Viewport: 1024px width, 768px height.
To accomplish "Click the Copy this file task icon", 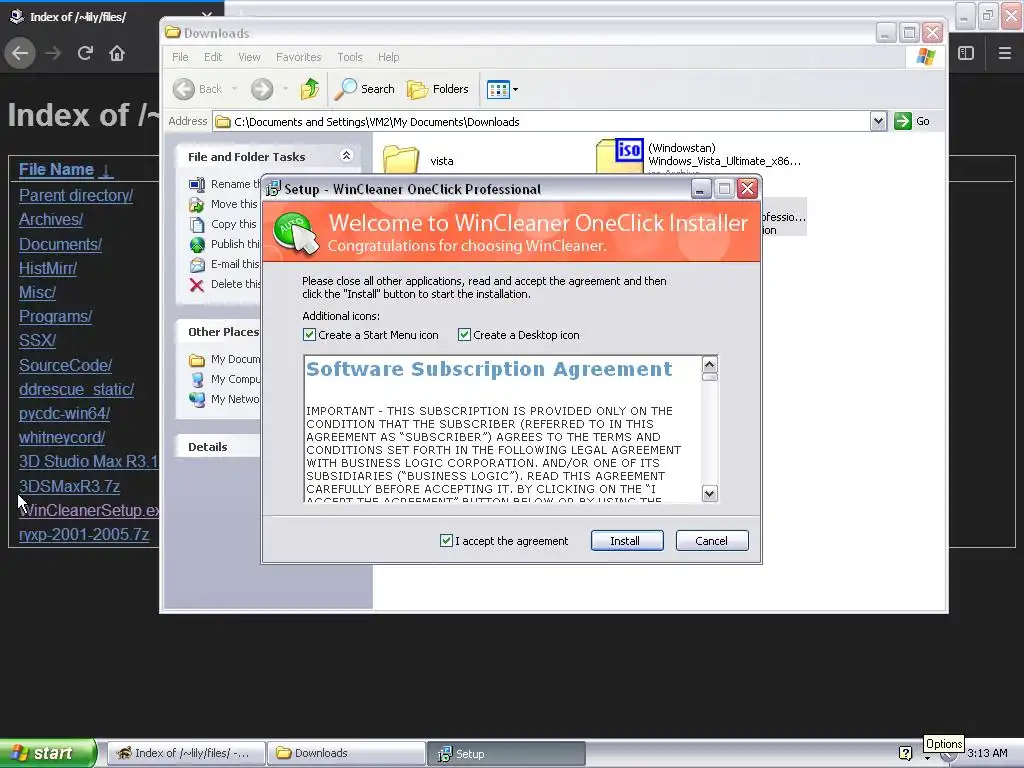I will 197,225.
